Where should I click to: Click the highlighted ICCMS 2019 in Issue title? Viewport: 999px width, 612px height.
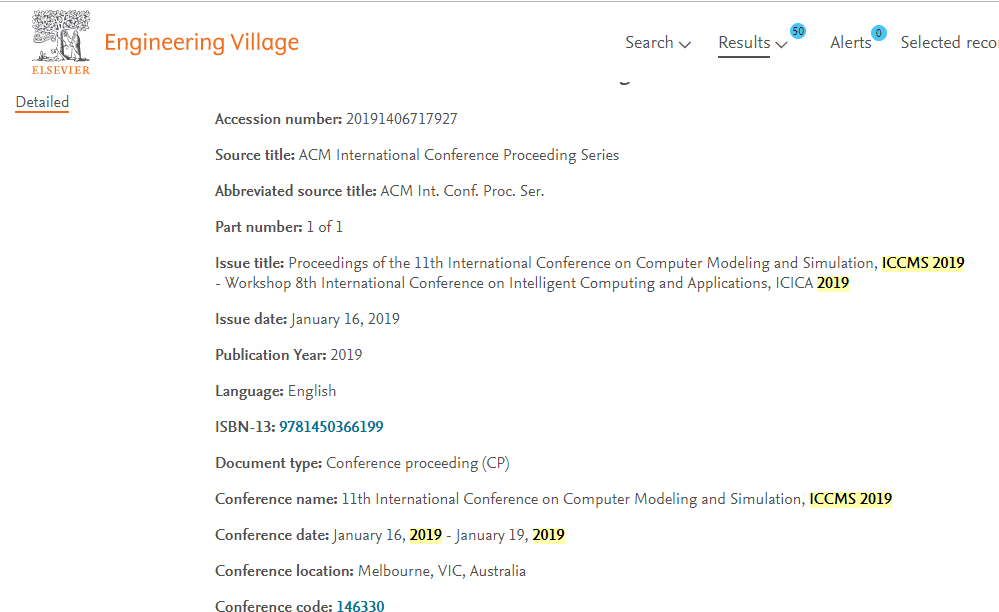(x=923, y=263)
